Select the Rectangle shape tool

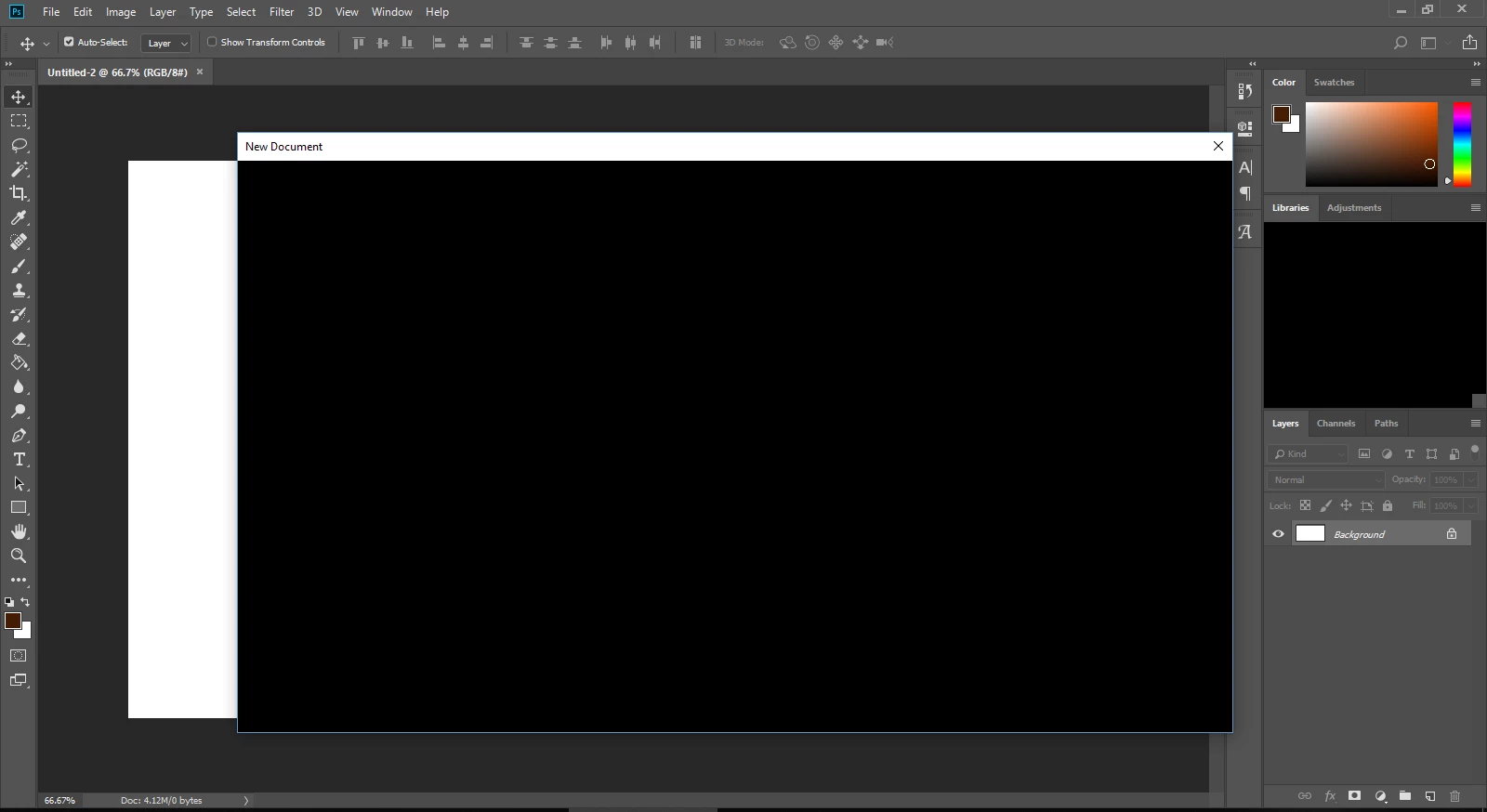tap(19, 507)
